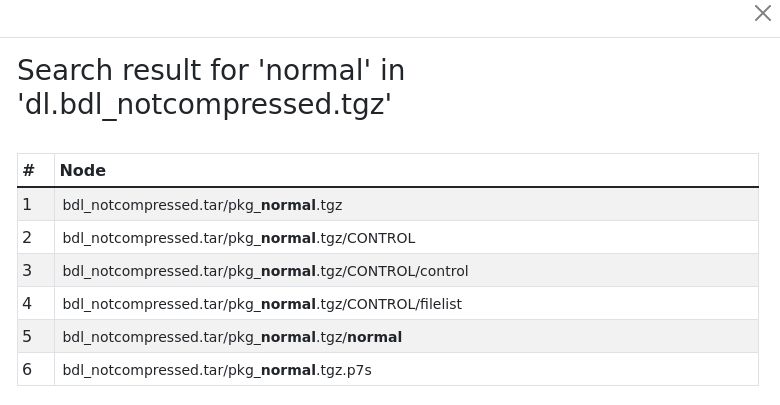Click the 'dl.bdl_notcompressed.tgz' filename in the heading
The image size is (780, 405).
204,104
